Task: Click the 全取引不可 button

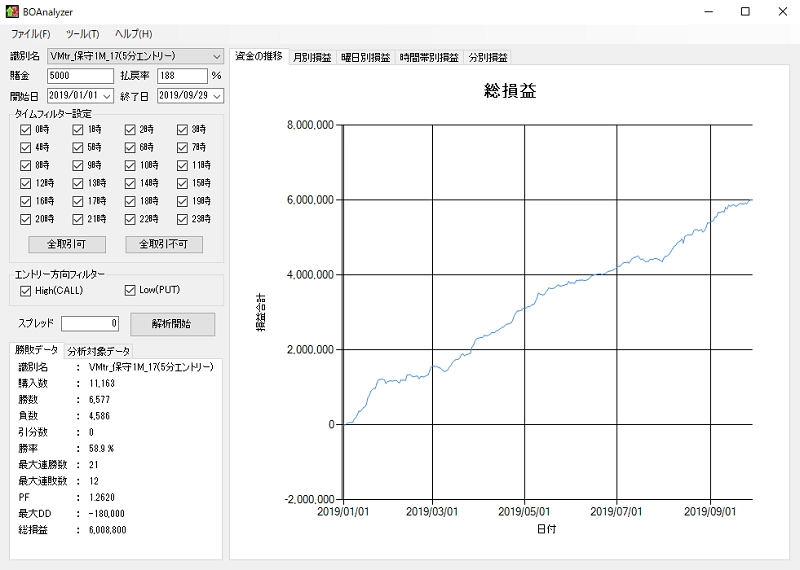Action: (164, 244)
